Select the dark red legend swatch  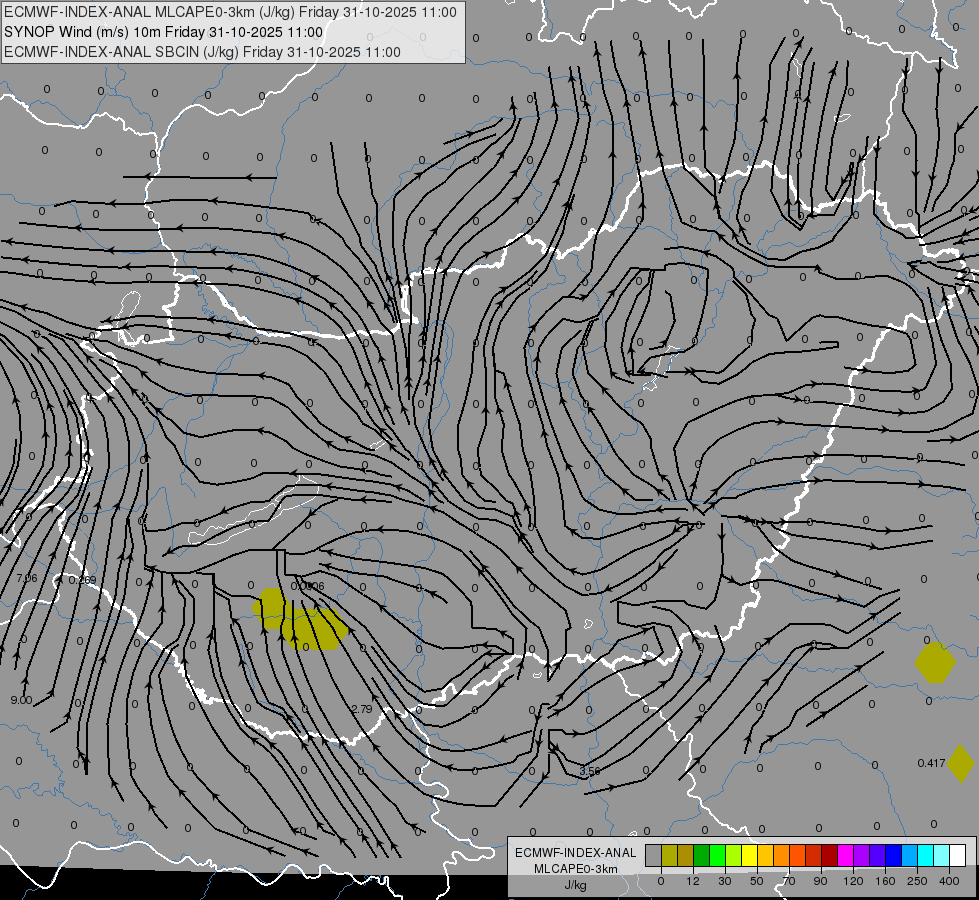(x=830, y=856)
